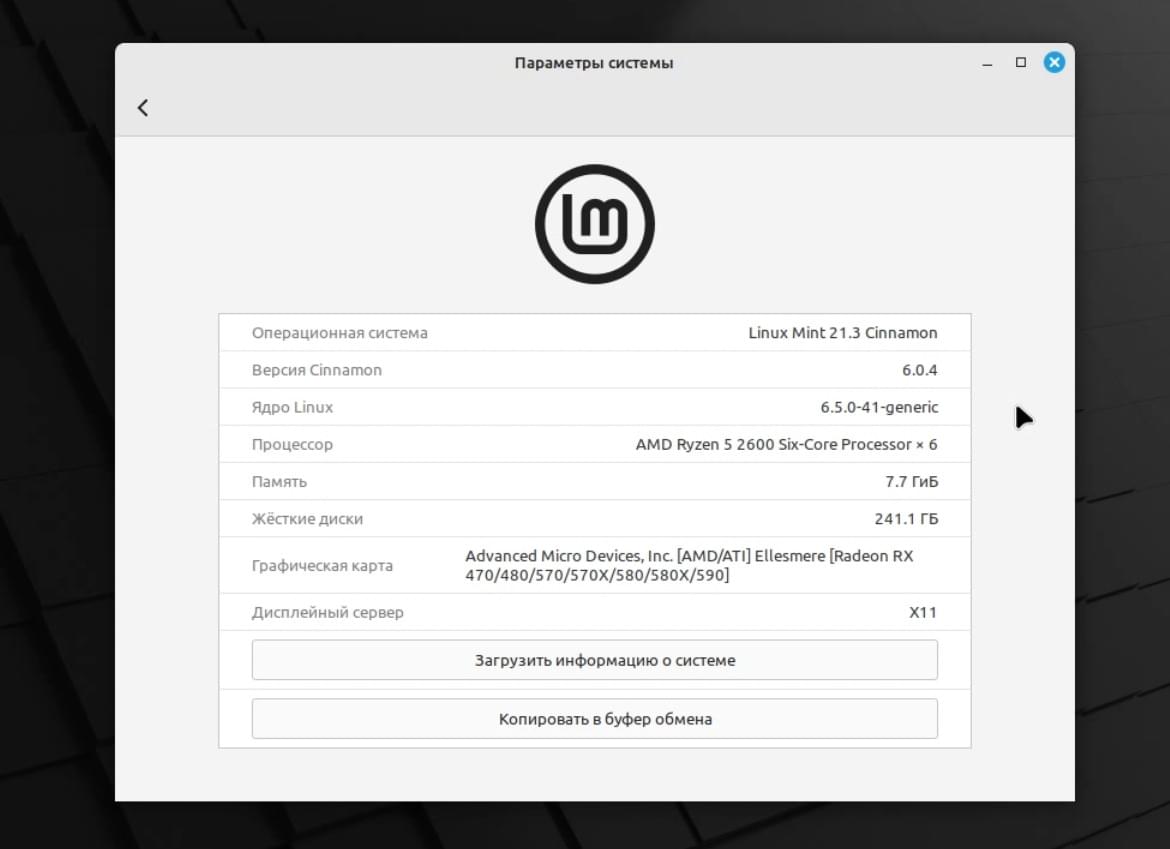
Task: Maximize the Параметры системы window
Action: [1021, 63]
